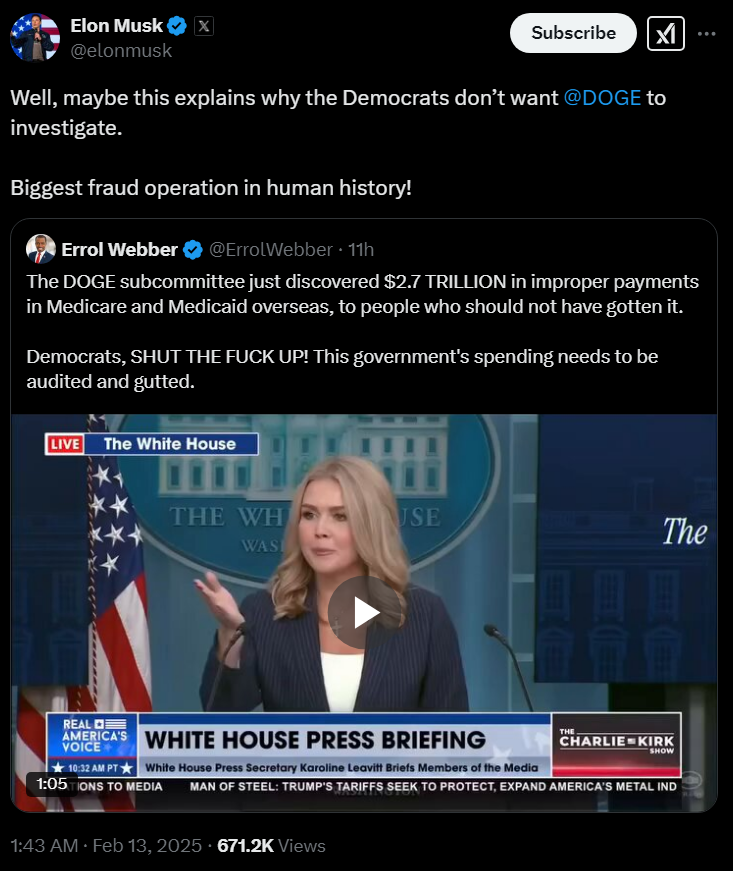Click the quoted post's 11h timestamp
The height and width of the screenshot is (871, 733).
[x=361, y=250]
